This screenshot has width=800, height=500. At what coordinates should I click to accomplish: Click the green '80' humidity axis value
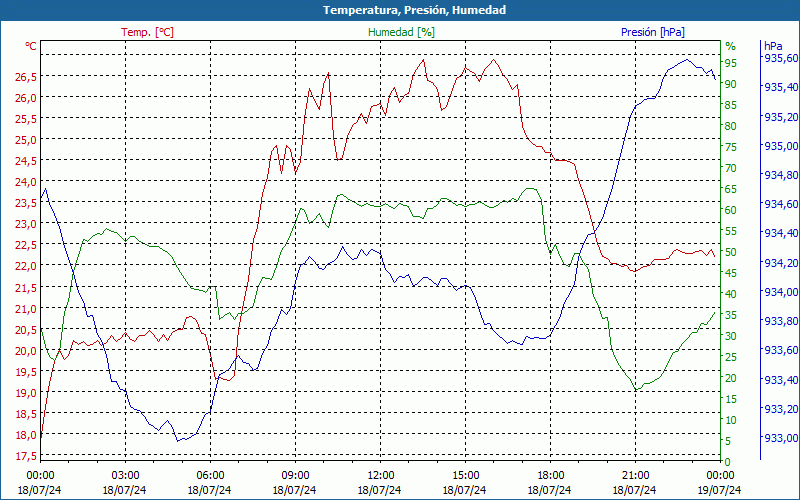click(731, 126)
